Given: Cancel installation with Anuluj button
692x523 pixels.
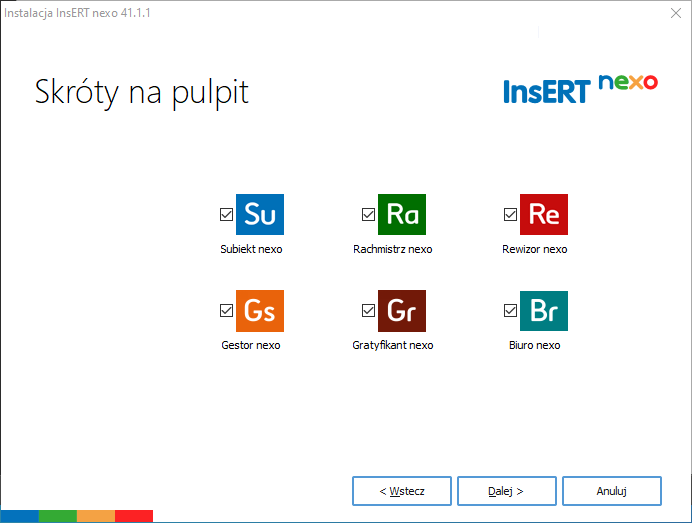Looking at the screenshot, I should click(612, 491).
